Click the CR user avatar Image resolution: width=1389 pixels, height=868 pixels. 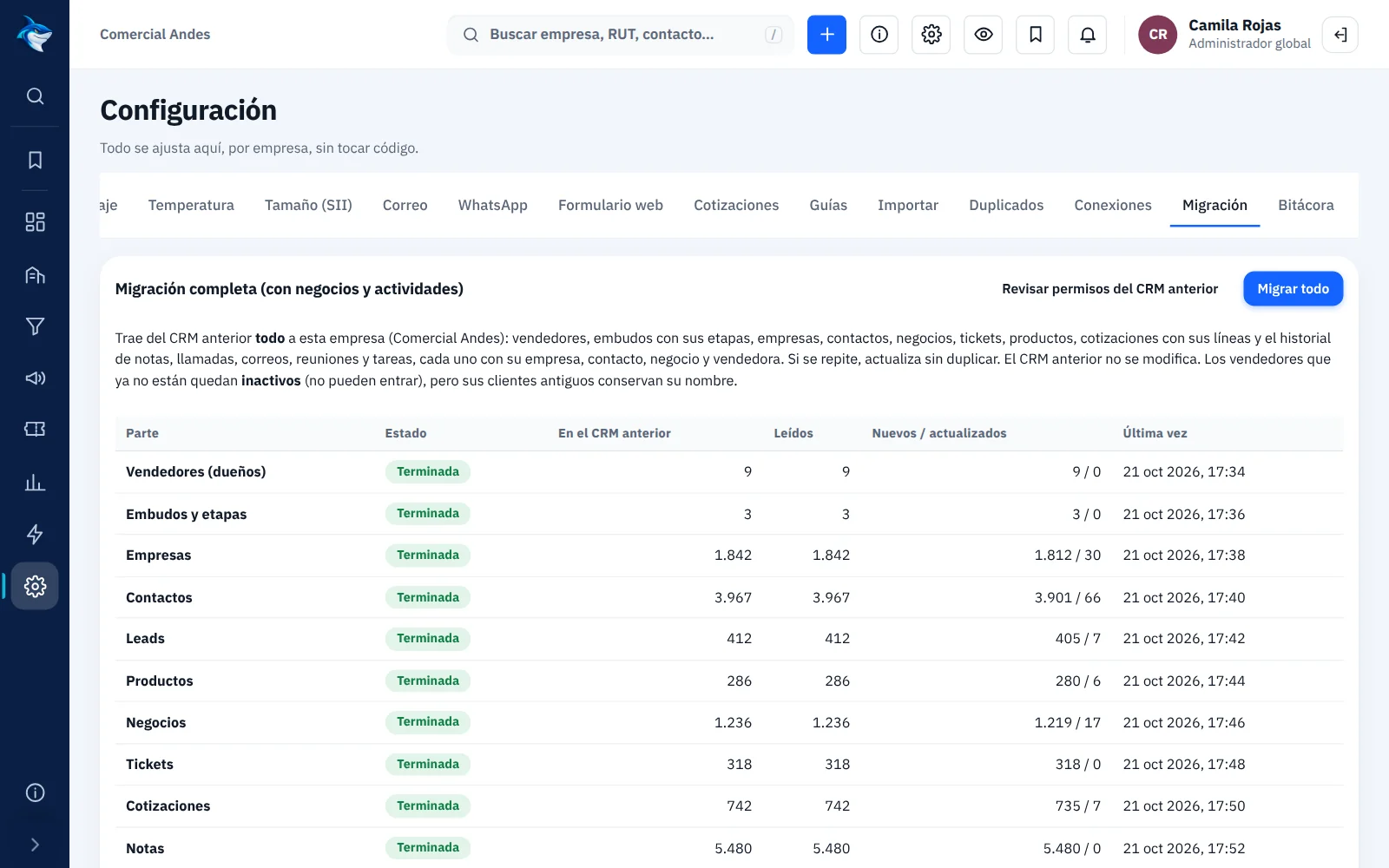(x=1157, y=35)
